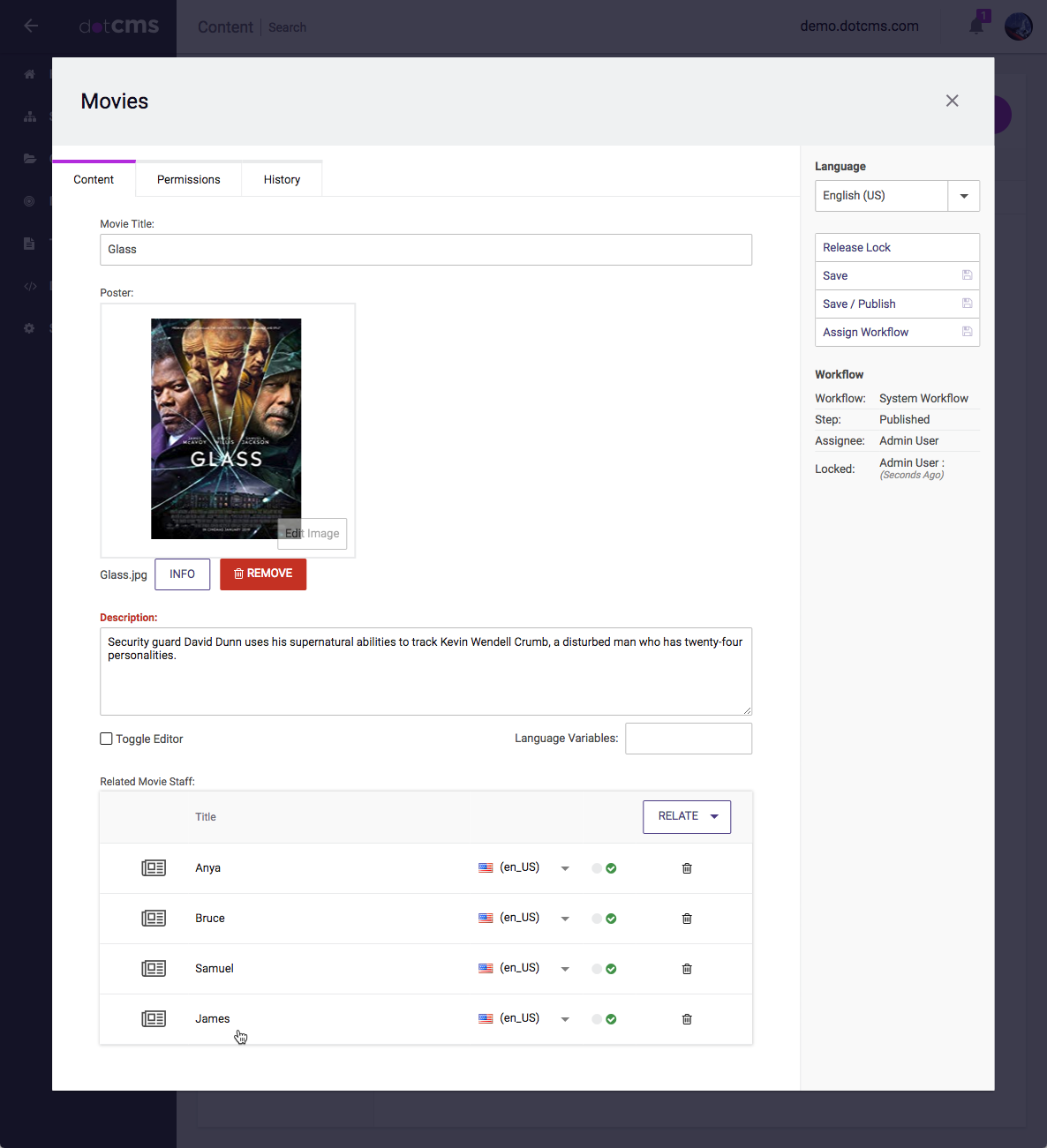Delete Anya from related movie staff

pyautogui.click(x=687, y=868)
